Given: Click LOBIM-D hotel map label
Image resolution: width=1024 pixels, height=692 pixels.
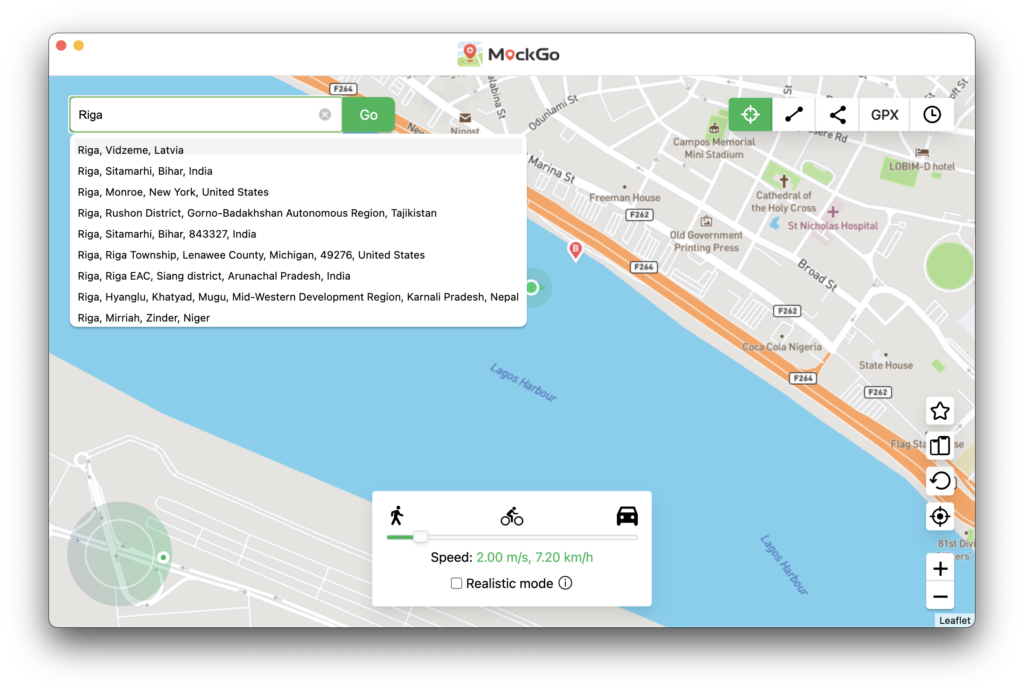Looking at the screenshot, I should 921,166.
